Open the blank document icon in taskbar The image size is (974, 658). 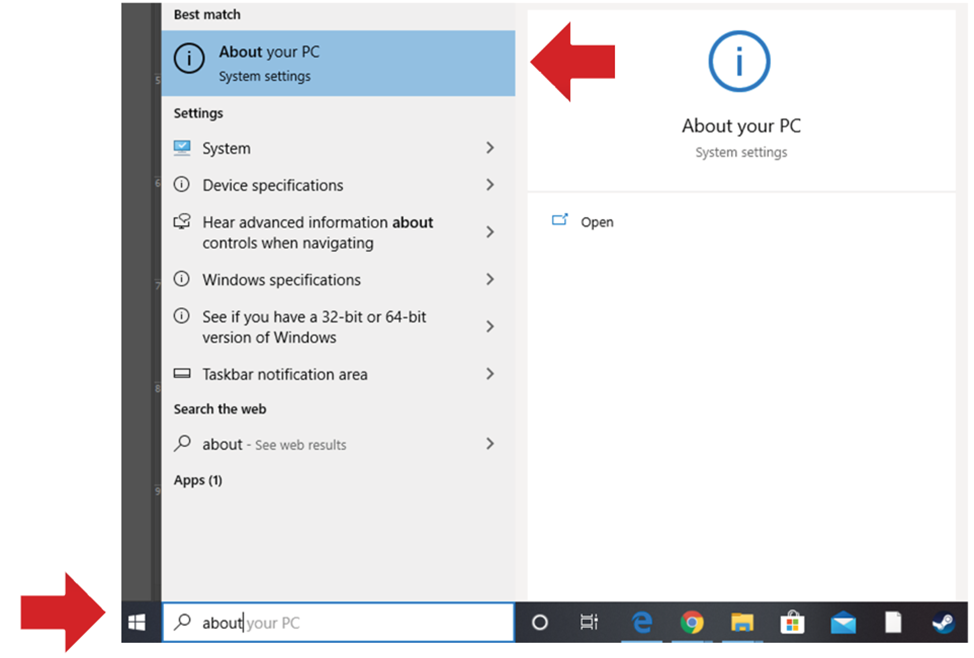click(893, 622)
